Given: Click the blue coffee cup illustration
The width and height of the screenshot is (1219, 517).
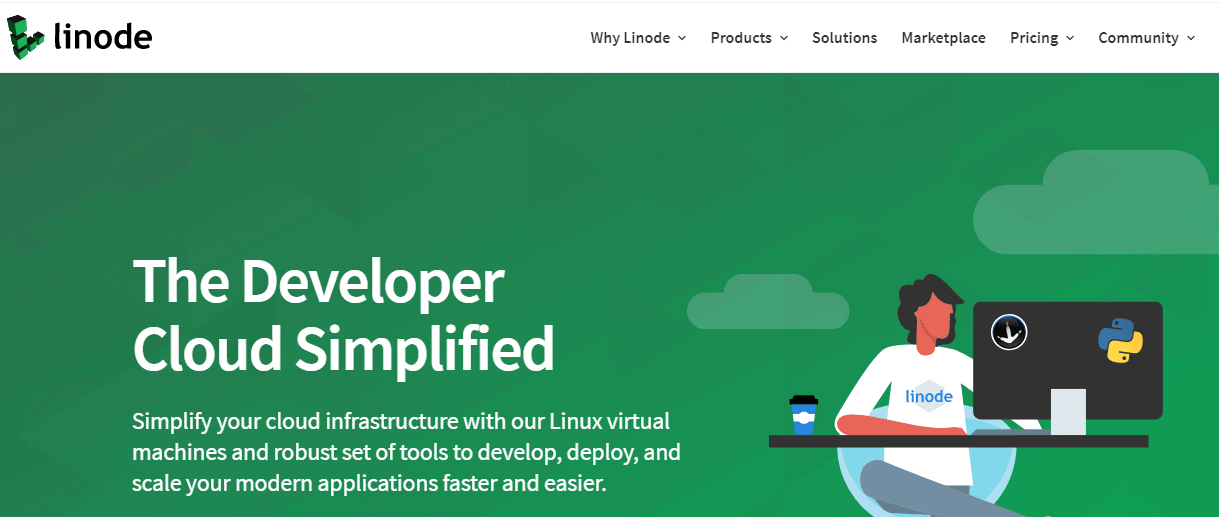Looking at the screenshot, I should 803,414.
